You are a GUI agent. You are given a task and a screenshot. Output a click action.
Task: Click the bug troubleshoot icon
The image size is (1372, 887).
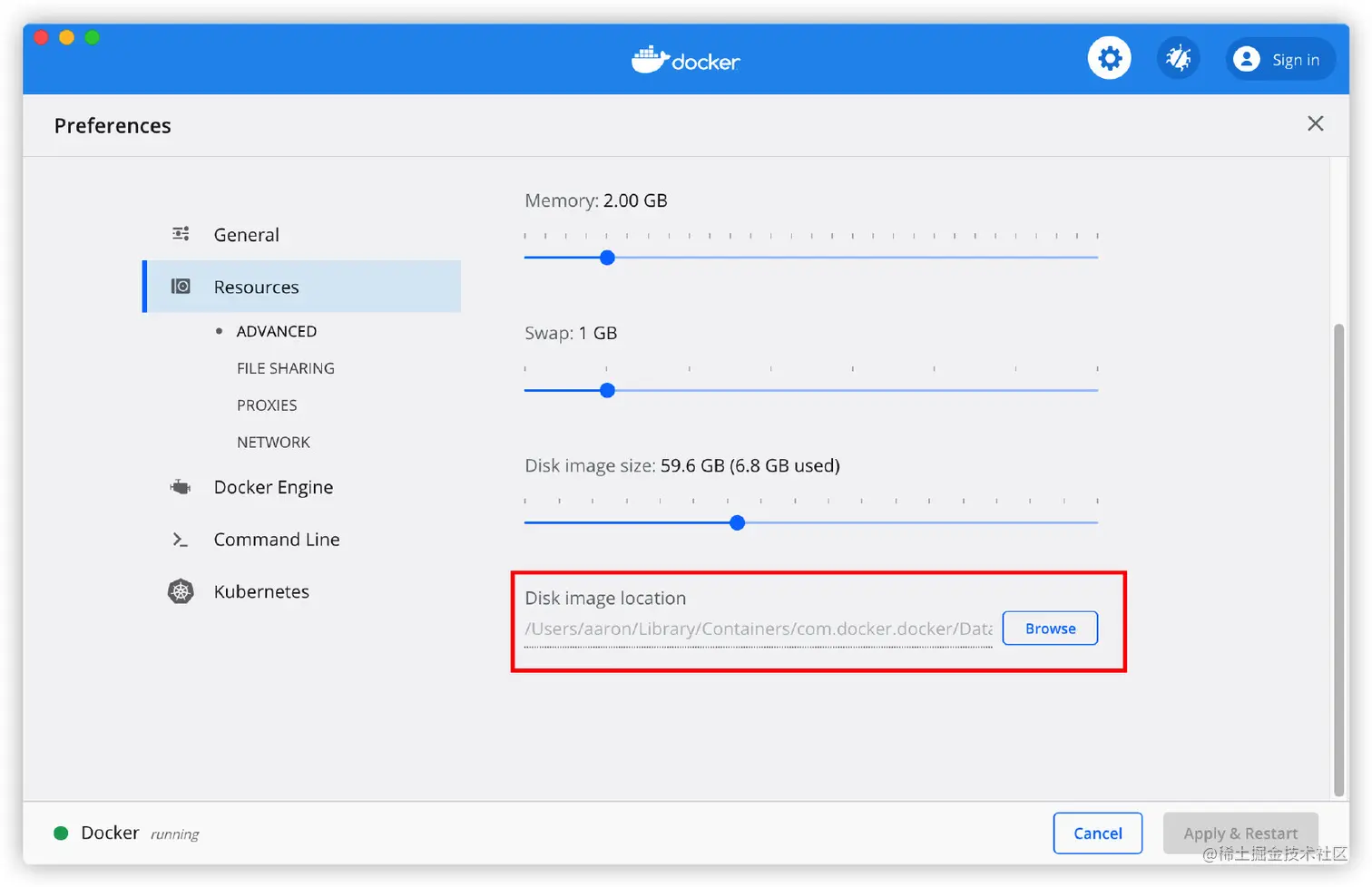(1178, 59)
